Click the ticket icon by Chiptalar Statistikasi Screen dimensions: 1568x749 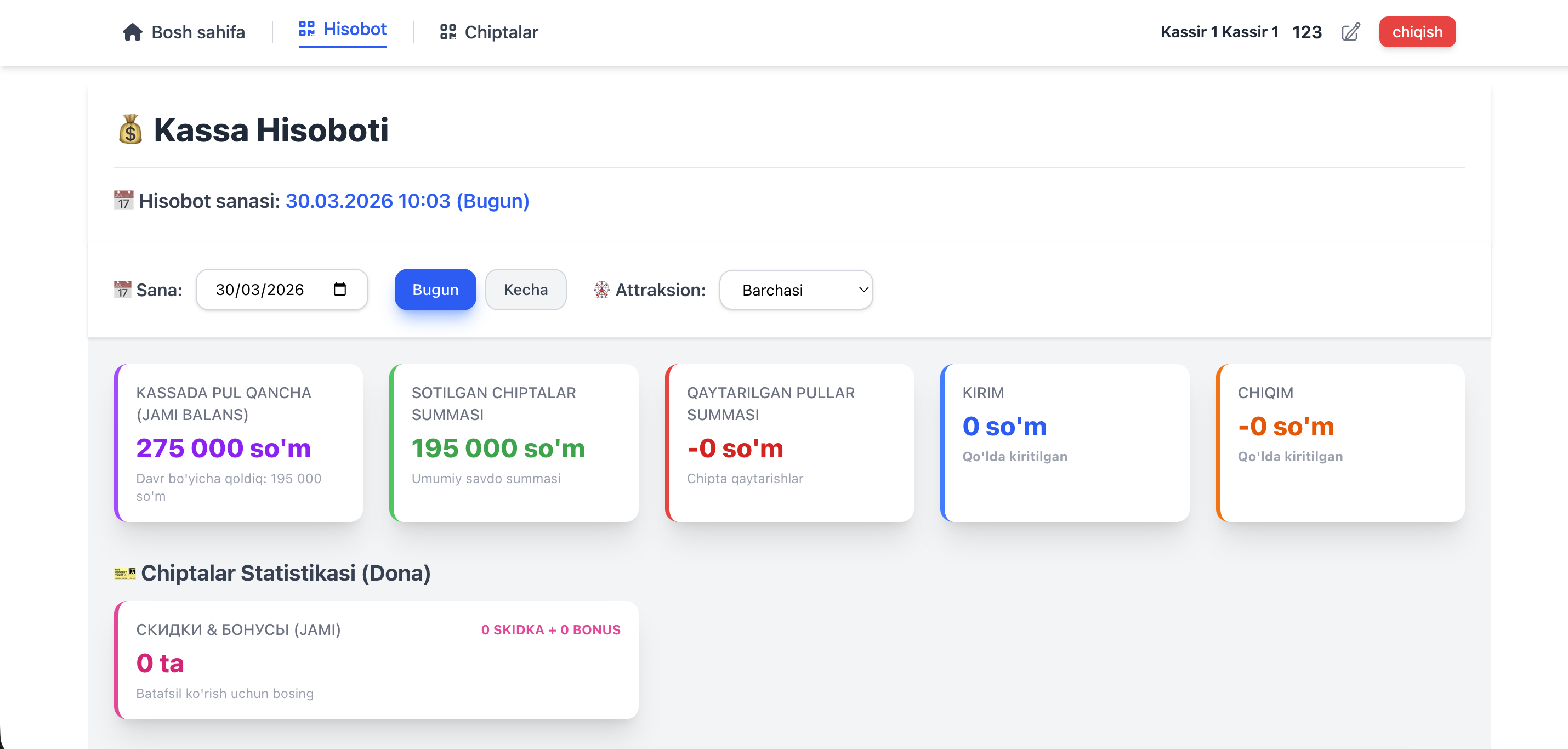tap(125, 573)
